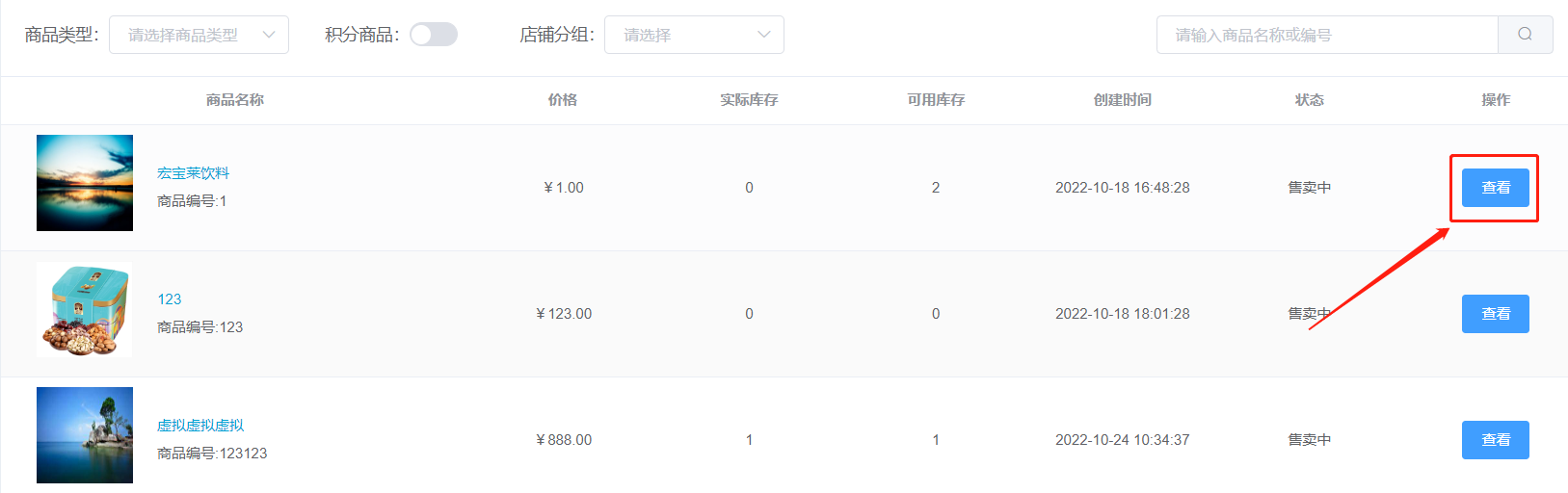
Task: Toggle the 积分商品 switch
Action: pyautogui.click(x=434, y=35)
